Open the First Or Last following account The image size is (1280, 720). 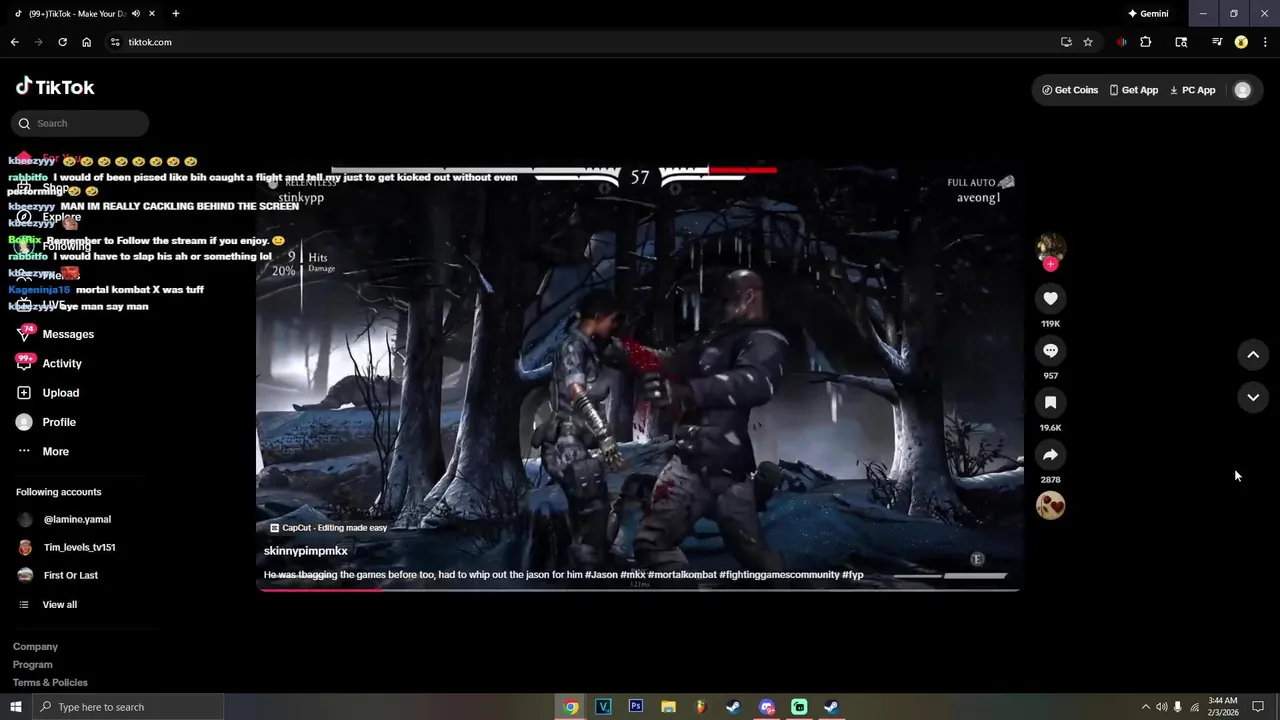click(58, 576)
